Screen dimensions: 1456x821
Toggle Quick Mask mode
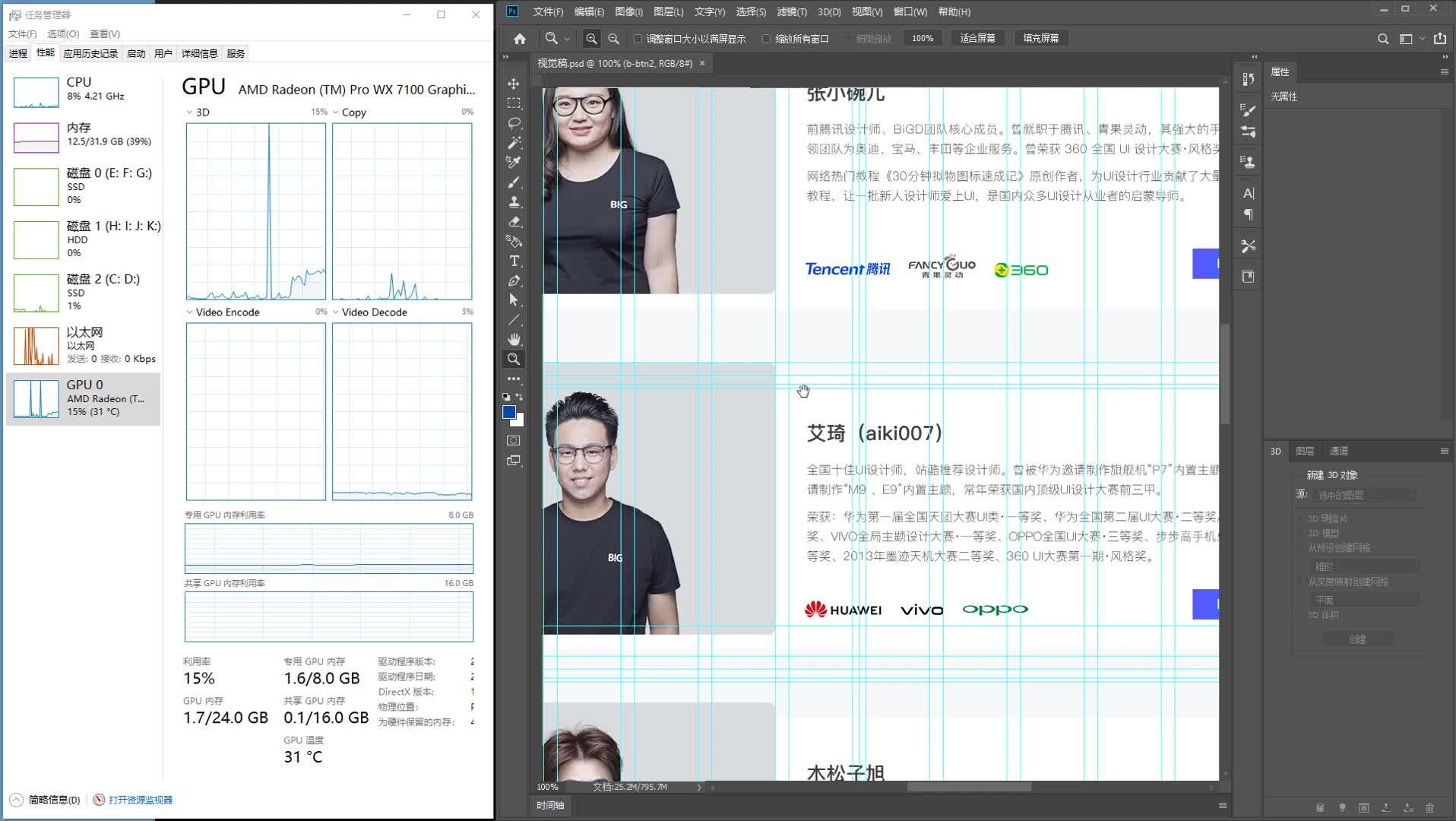click(x=514, y=441)
